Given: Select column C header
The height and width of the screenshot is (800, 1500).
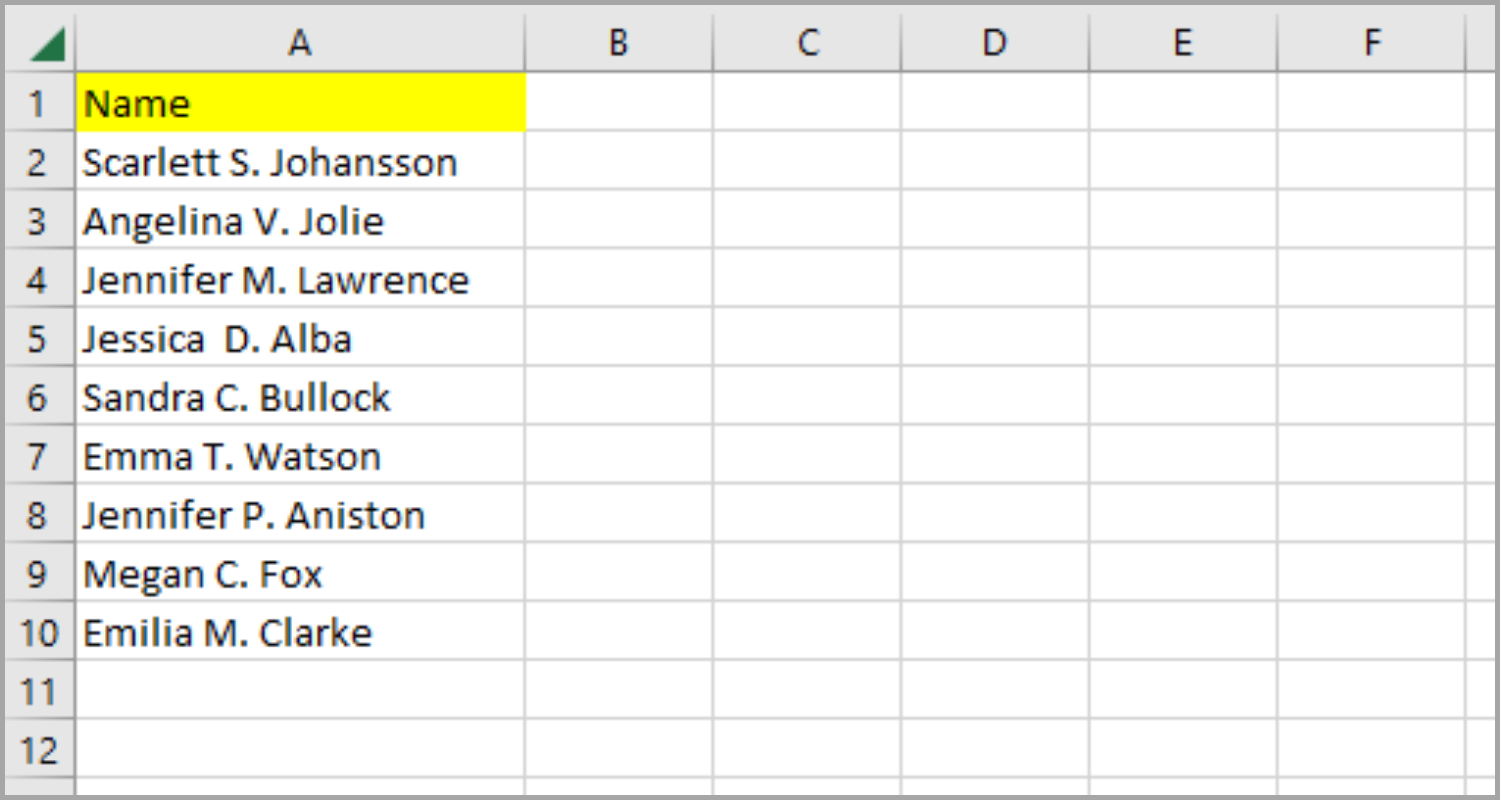Looking at the screenshot, I should pos(806,42).
